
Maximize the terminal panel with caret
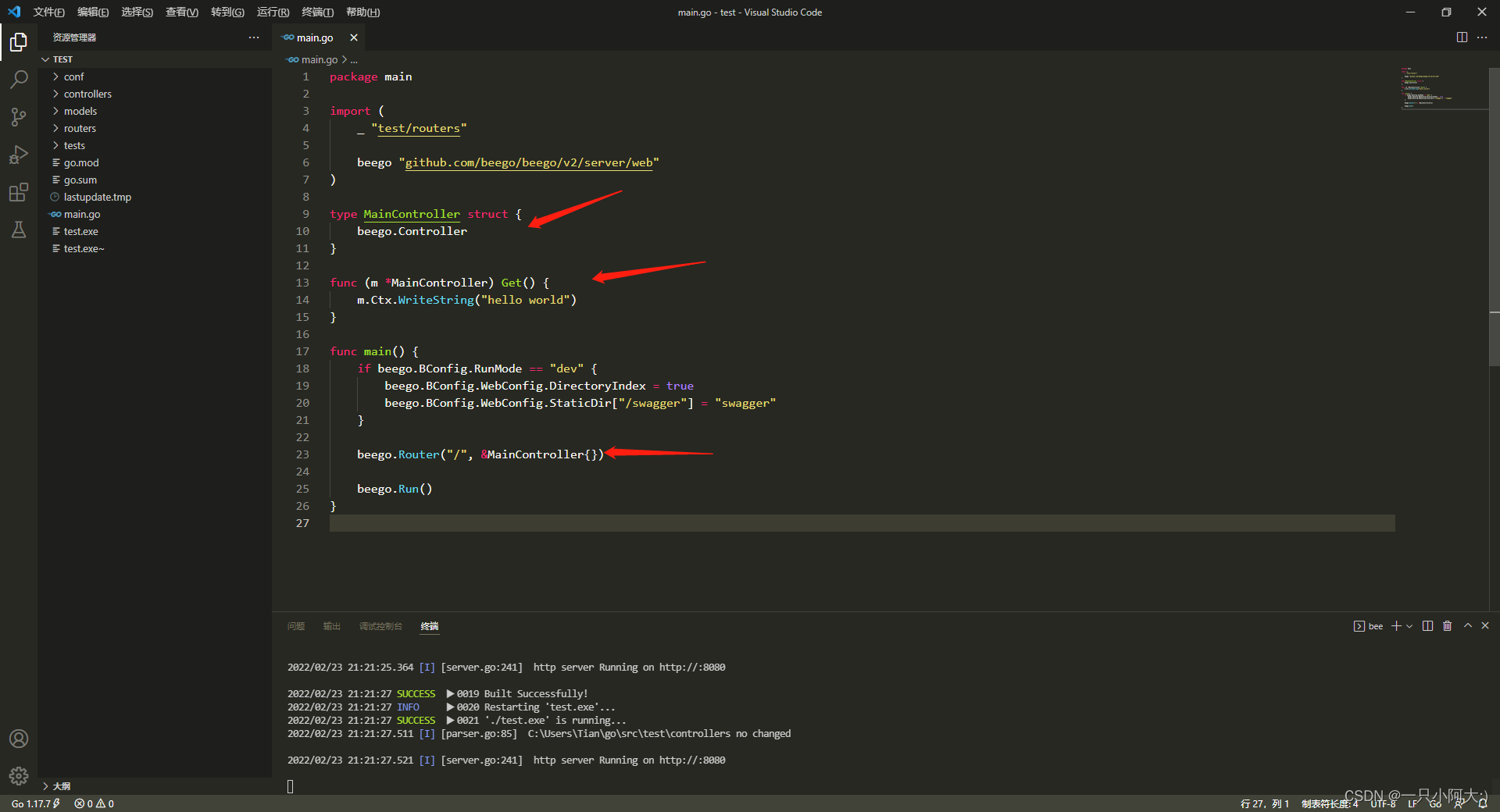click(1468, 626)
